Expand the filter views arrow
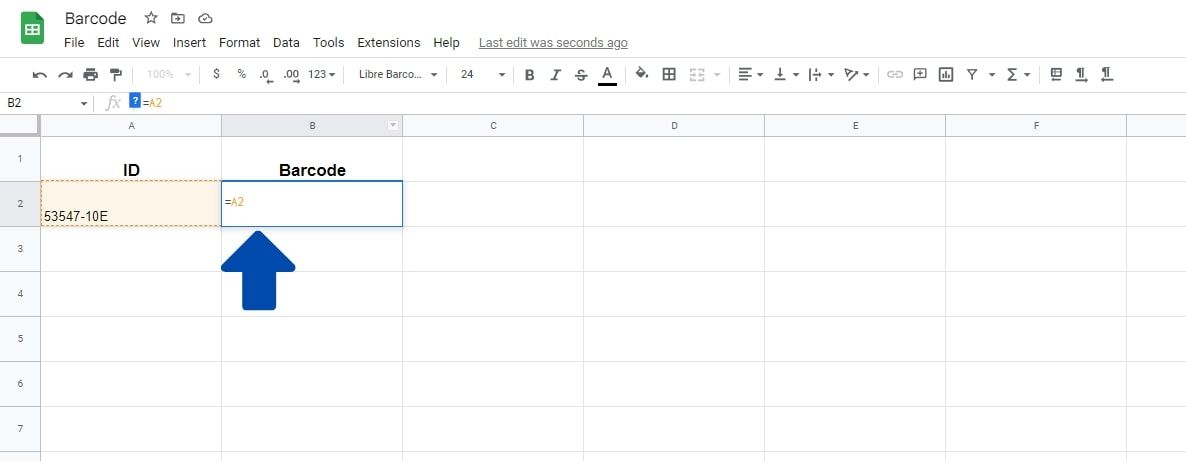This screenshot has height=461, width=1186. (x=992, y=74)
